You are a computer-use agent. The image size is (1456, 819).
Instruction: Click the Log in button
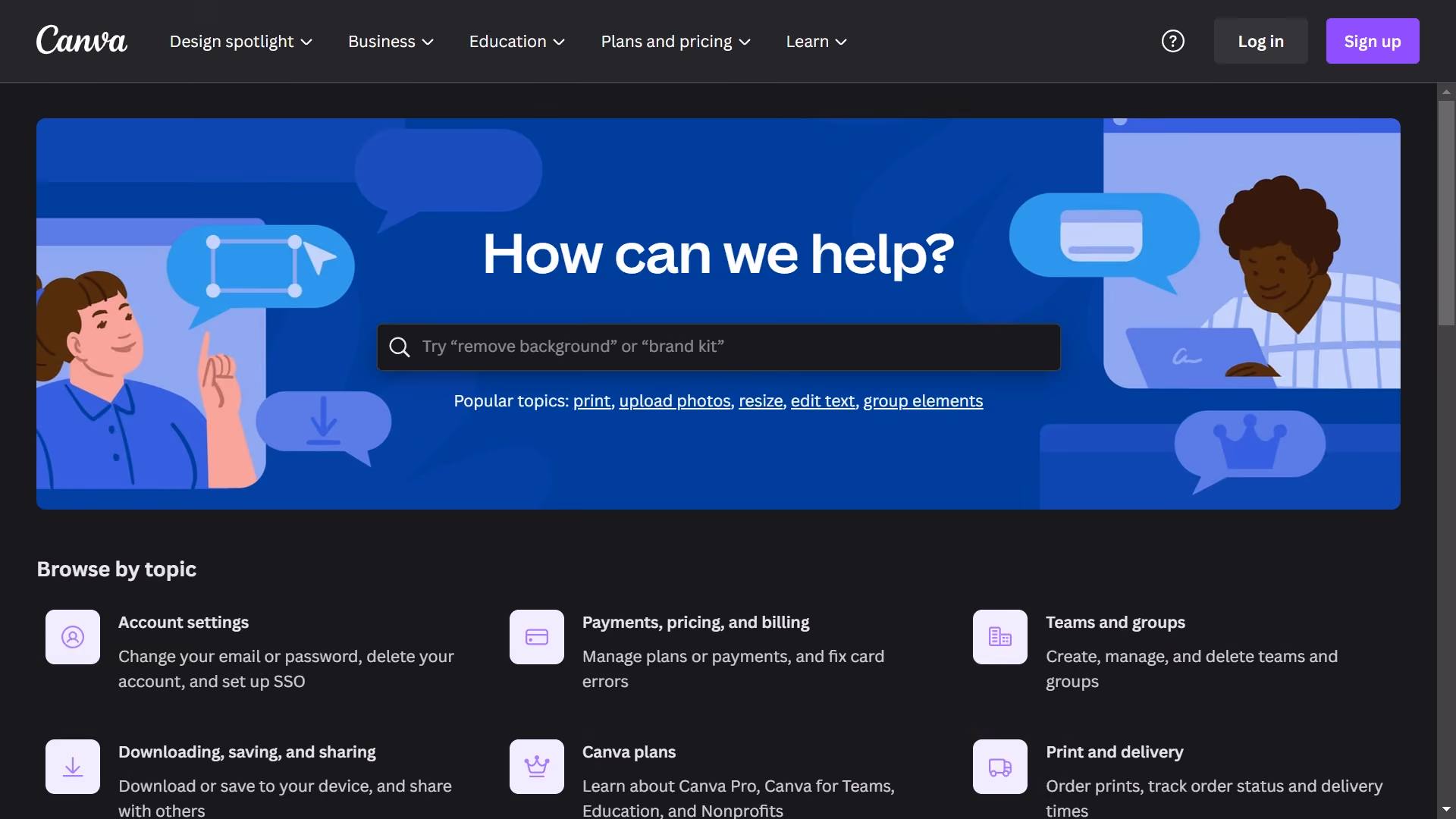(1260, 41)
